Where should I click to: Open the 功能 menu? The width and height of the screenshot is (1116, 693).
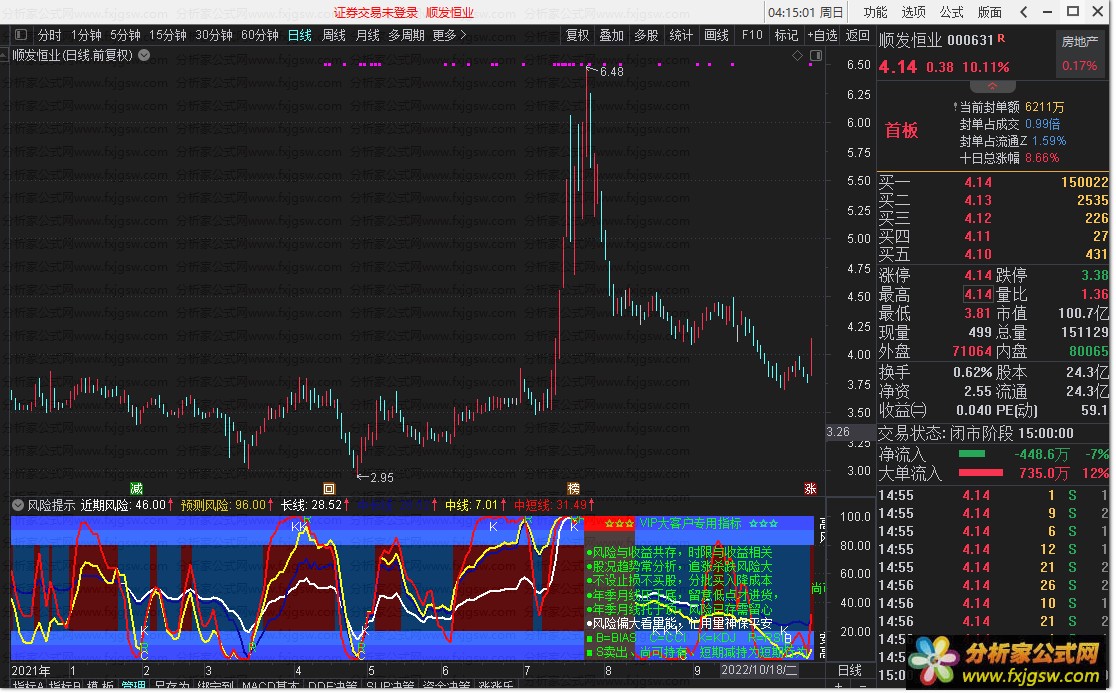(x=875, y=12)
